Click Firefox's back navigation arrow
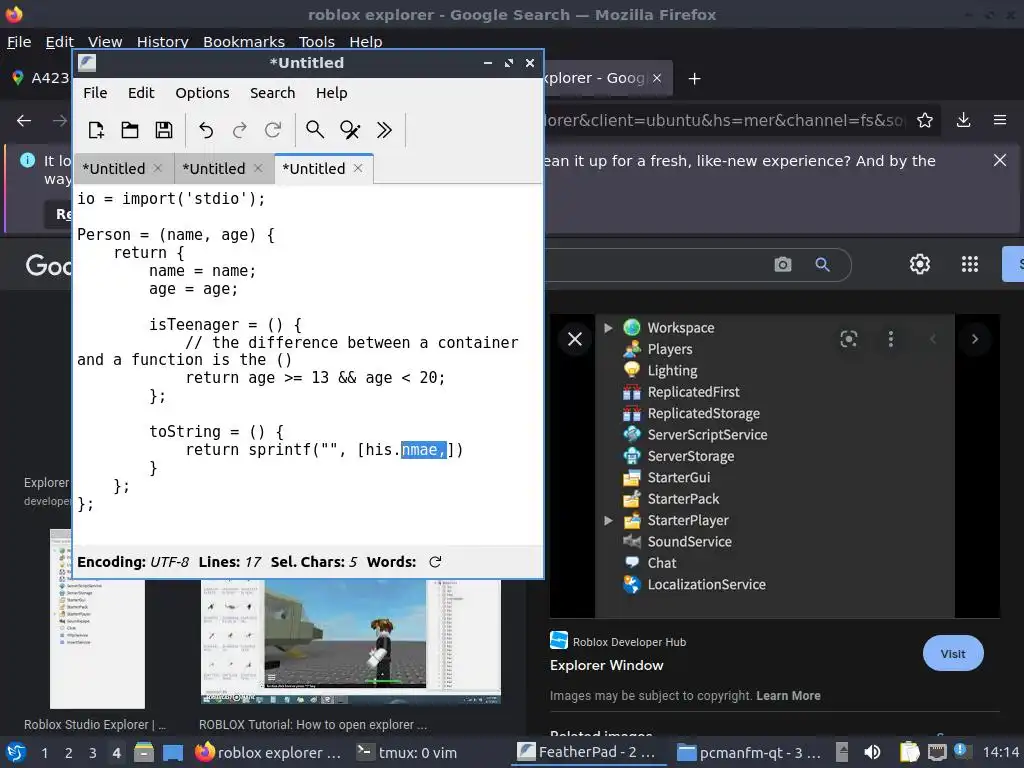 [x=24, y=121]
